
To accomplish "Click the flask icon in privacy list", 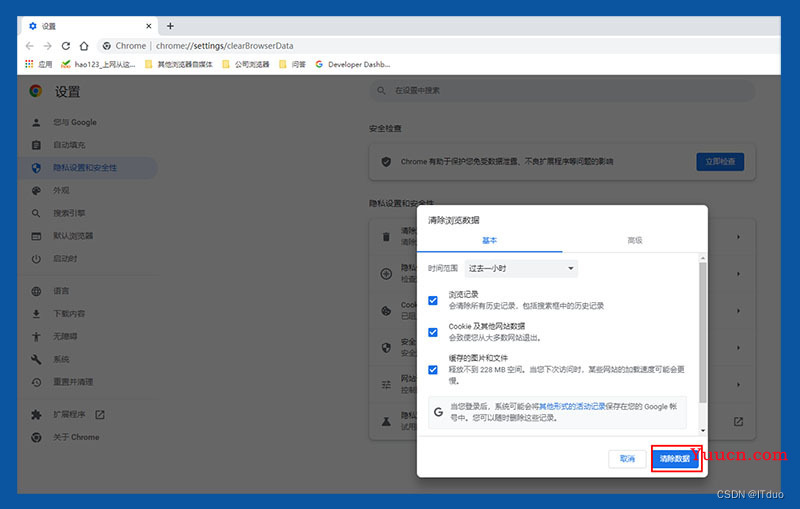I will tap(386, 421).
